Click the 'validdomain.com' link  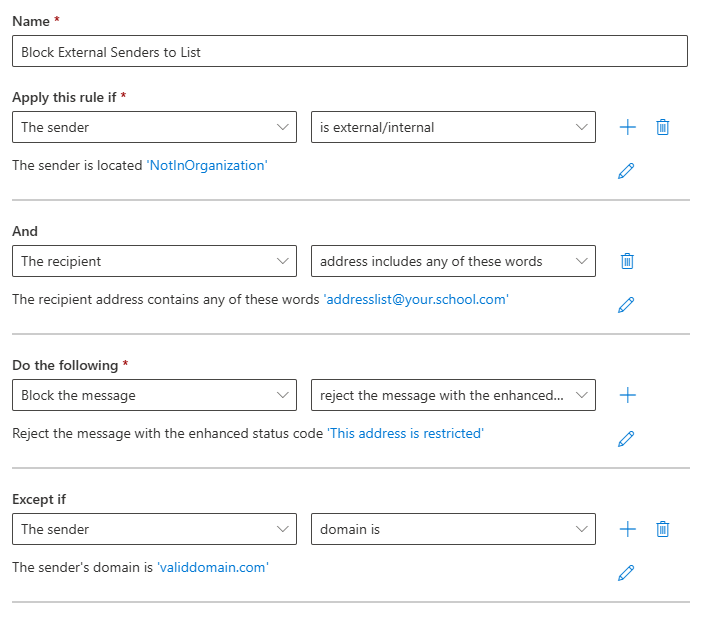pyautogui.click(x=213, y=567)
